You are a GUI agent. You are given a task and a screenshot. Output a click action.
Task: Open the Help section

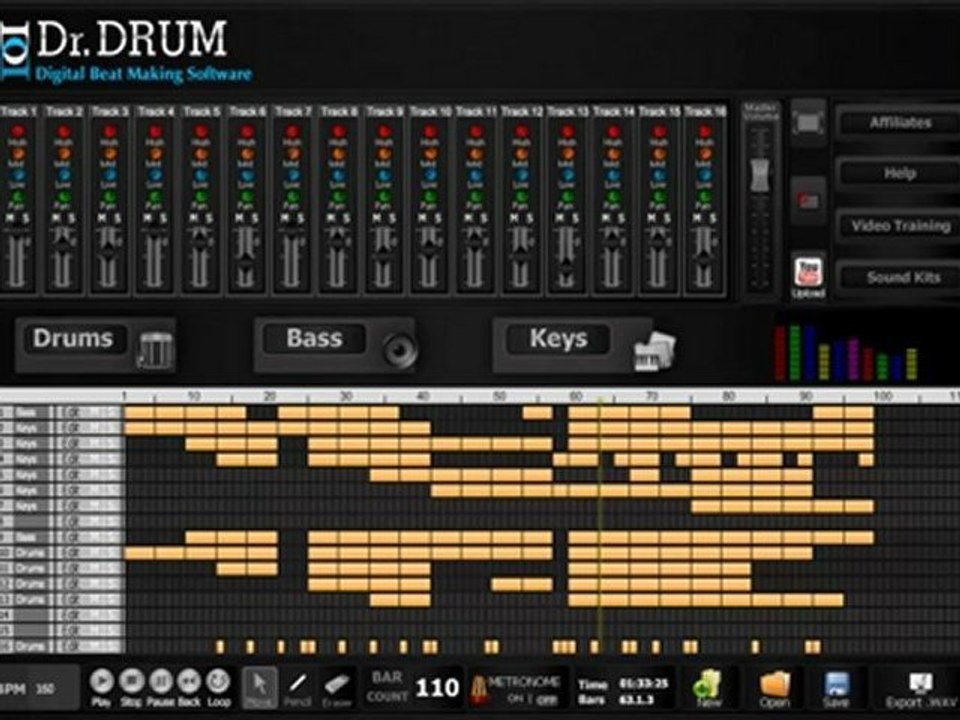click(900, 174)
